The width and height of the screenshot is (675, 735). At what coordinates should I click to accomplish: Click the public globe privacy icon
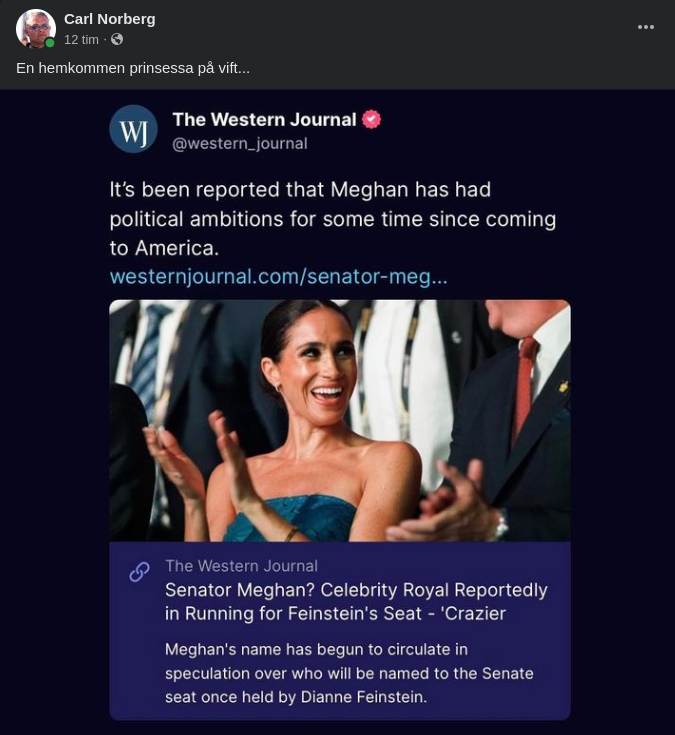pyautogui.click(x=117, y=40)
